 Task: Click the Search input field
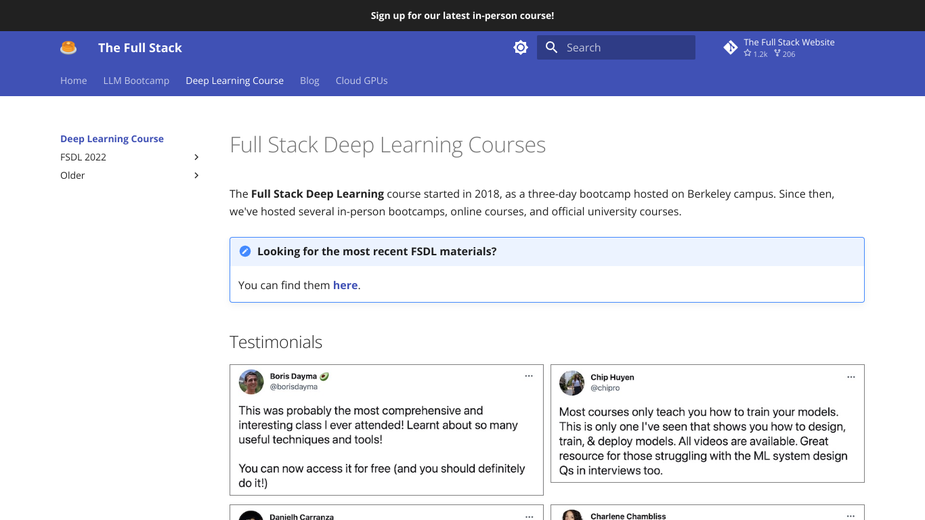coord(616,47)
